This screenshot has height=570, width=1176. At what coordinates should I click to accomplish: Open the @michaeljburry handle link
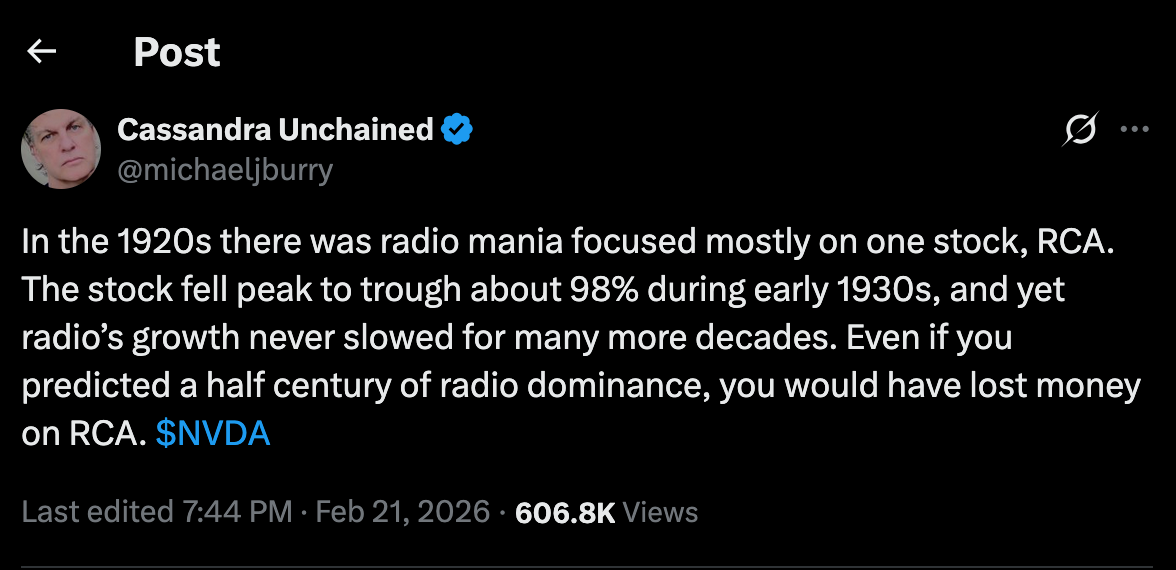[x=225, y=170]
